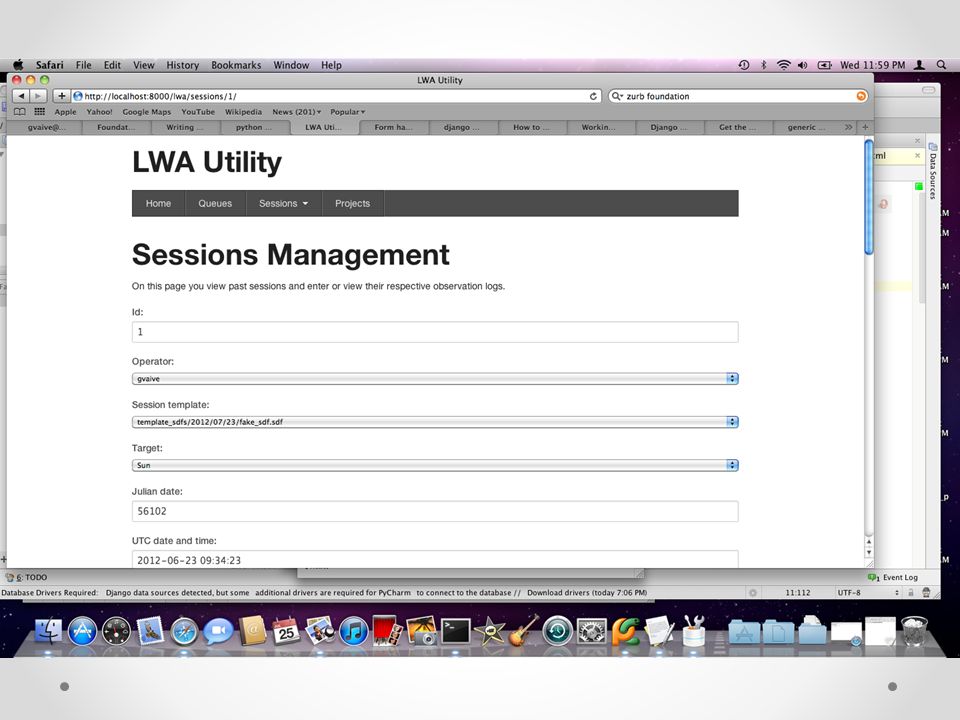Go to Home in the LWA navbar
The height and width of the screenshot is (720, 960).
158,203
